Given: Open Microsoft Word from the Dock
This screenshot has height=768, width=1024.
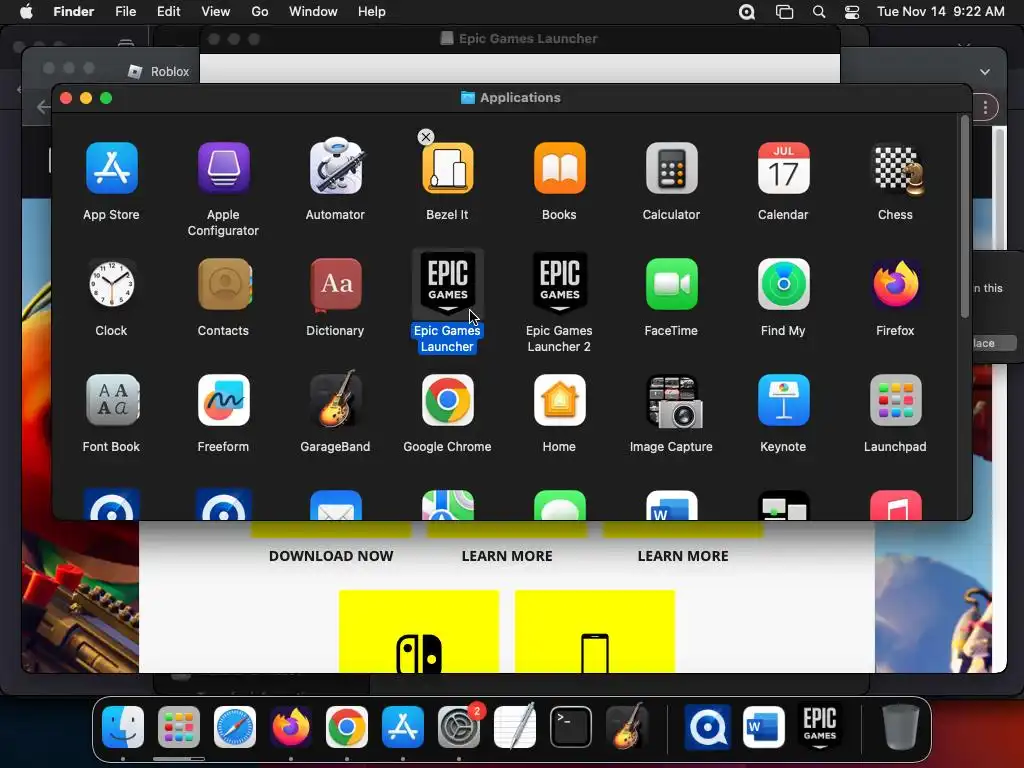Looking at the screenshot, I should 763,727.
